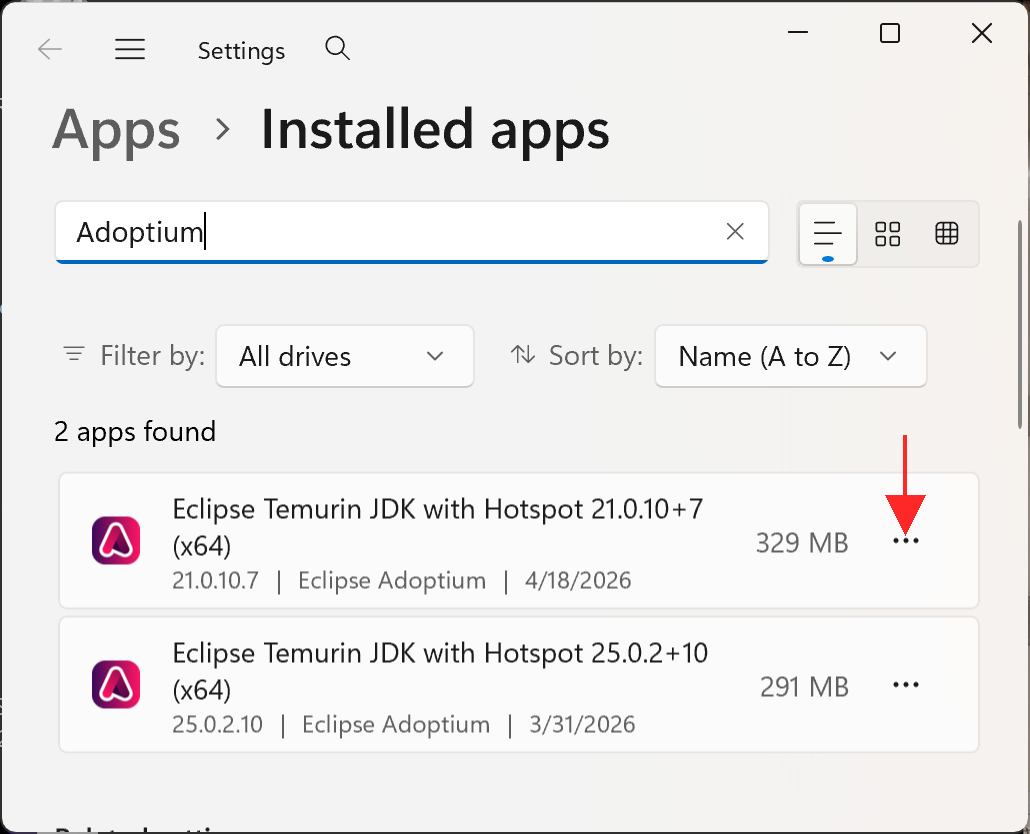Viewport: 1030px width, 834px height.
Task: Click the 21.0.10.7 version number
Action: (215, 581)
